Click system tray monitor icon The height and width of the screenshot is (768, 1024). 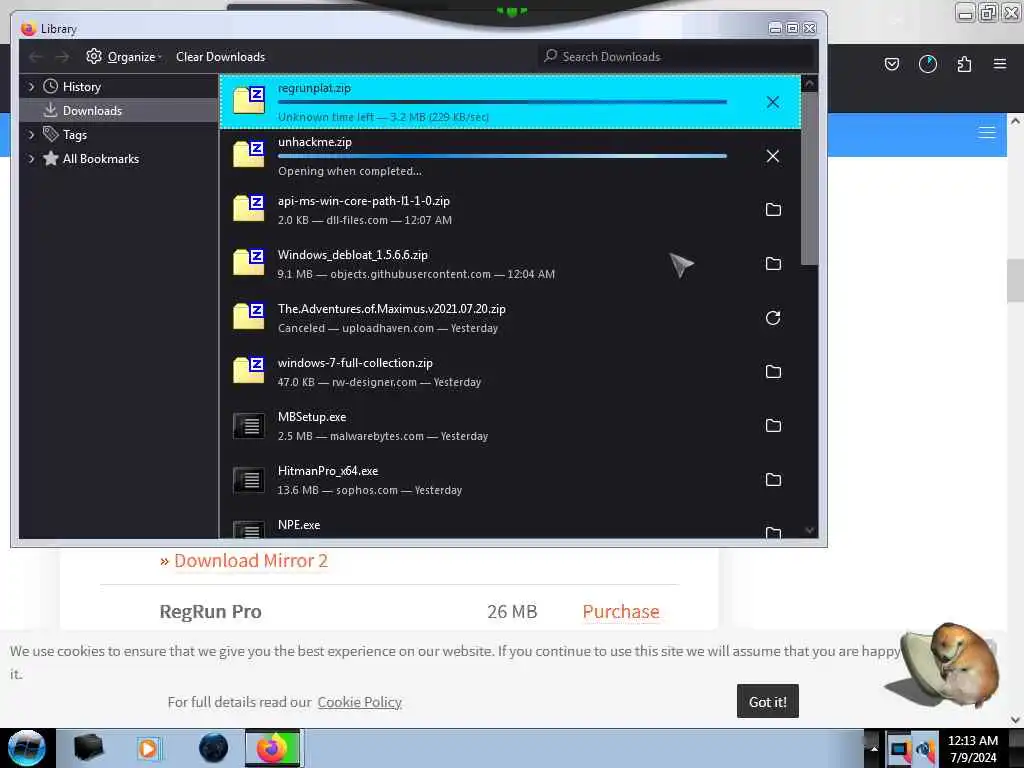[x=899, y=749]
